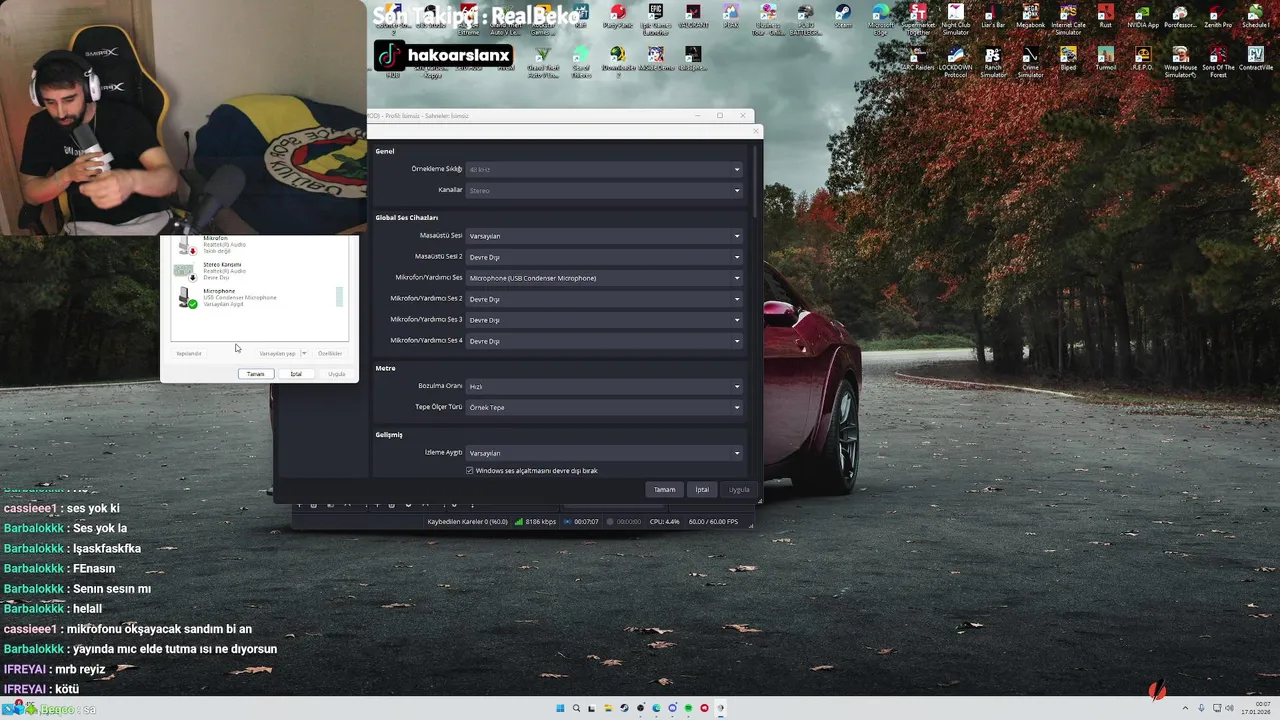Click Uygula in the Windows sound dialog
This screenshot has width=1280, height=720.
[337, 374]
